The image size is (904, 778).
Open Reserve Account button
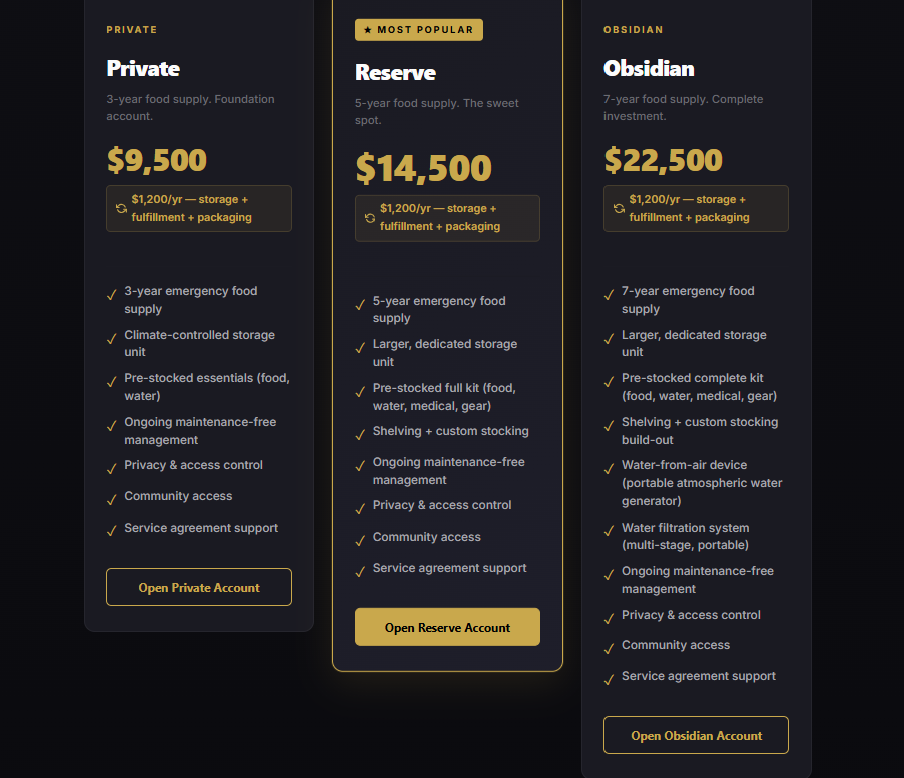tap(447, 627)
